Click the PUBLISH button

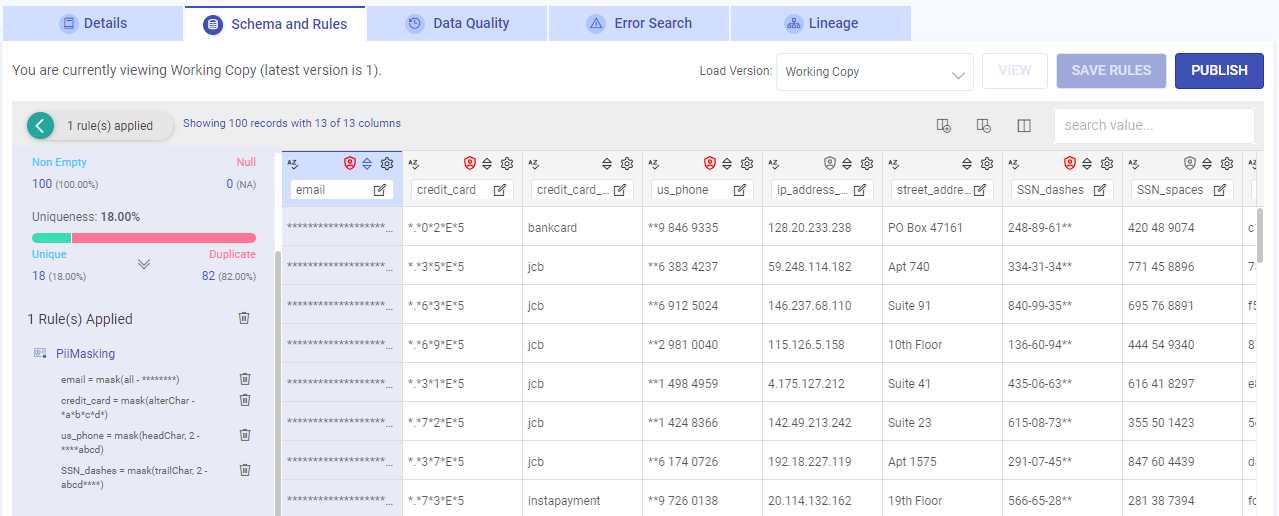point(1219,71)
